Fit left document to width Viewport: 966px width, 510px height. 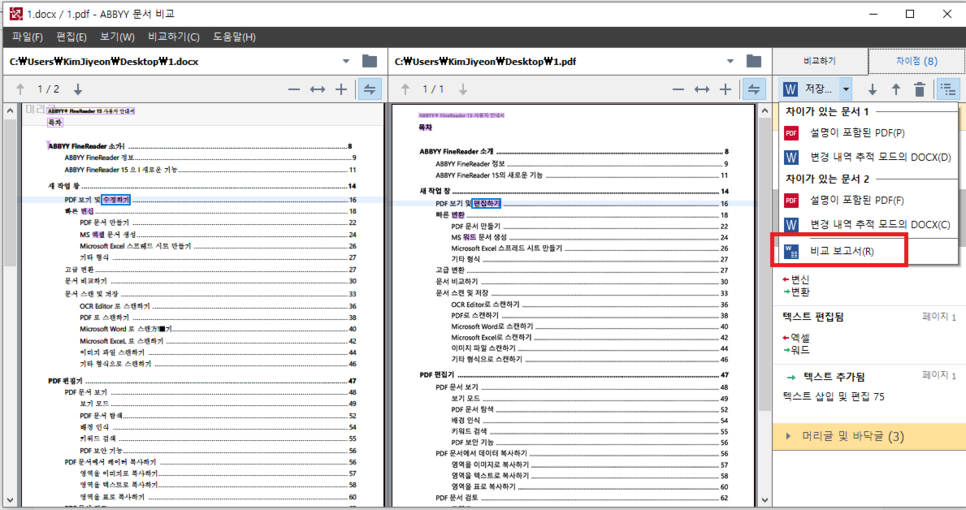point(317,89)
